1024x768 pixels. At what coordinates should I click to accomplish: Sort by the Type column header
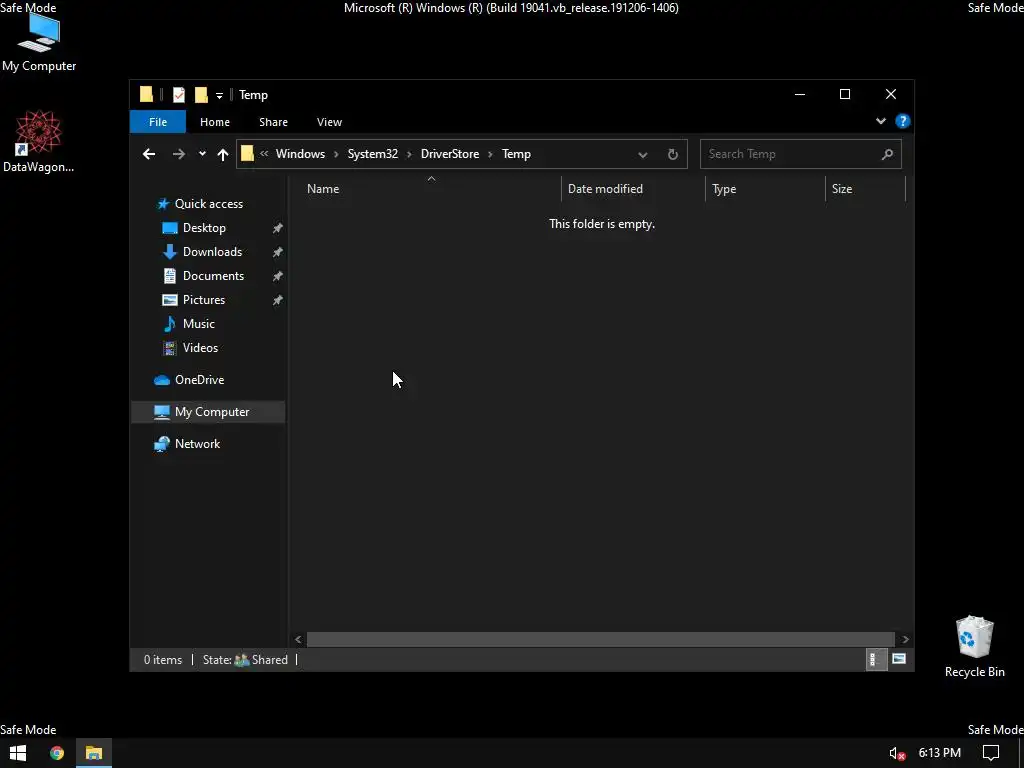coord(765,189)
